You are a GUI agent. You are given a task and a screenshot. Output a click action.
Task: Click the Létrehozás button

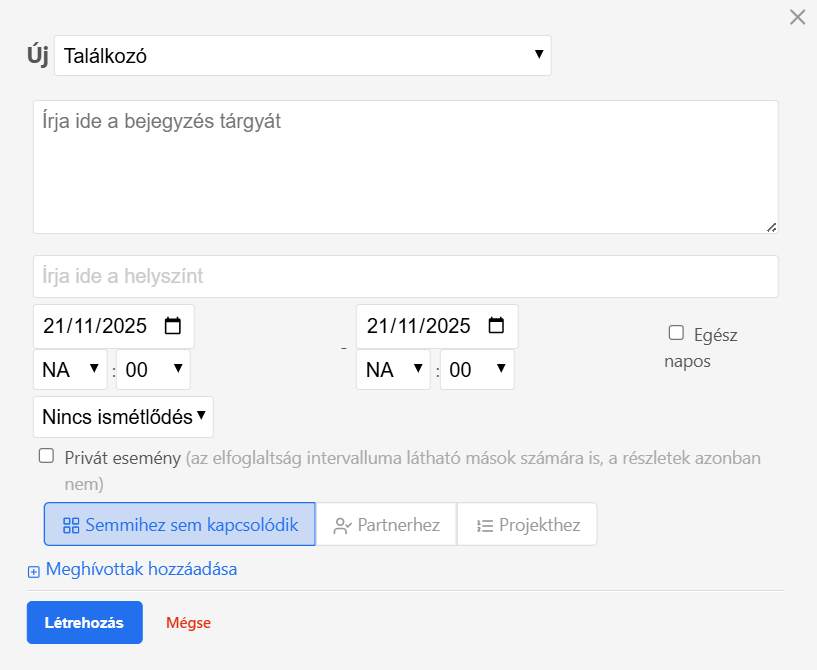click(x=84, y=622)
